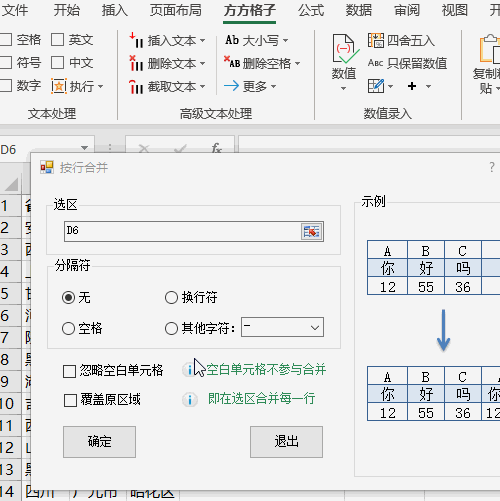
Task: Select the 无 separator radio button
Action: pyautogui.click(x=68, y=298)
